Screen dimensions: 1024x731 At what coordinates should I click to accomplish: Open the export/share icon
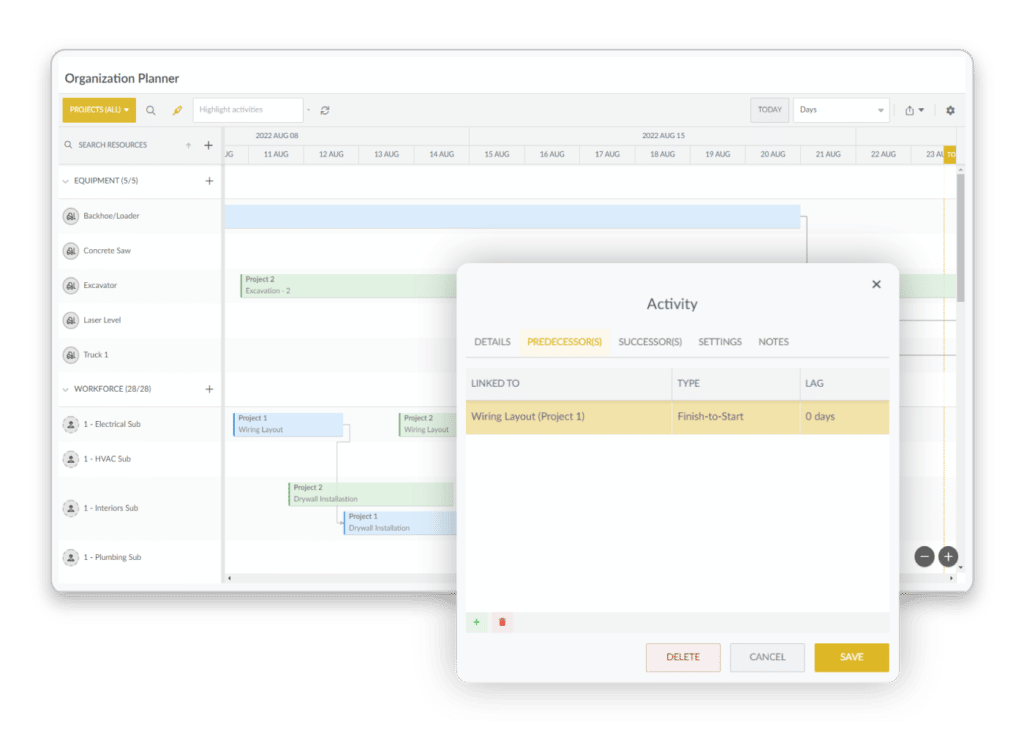tap(910, 110)
